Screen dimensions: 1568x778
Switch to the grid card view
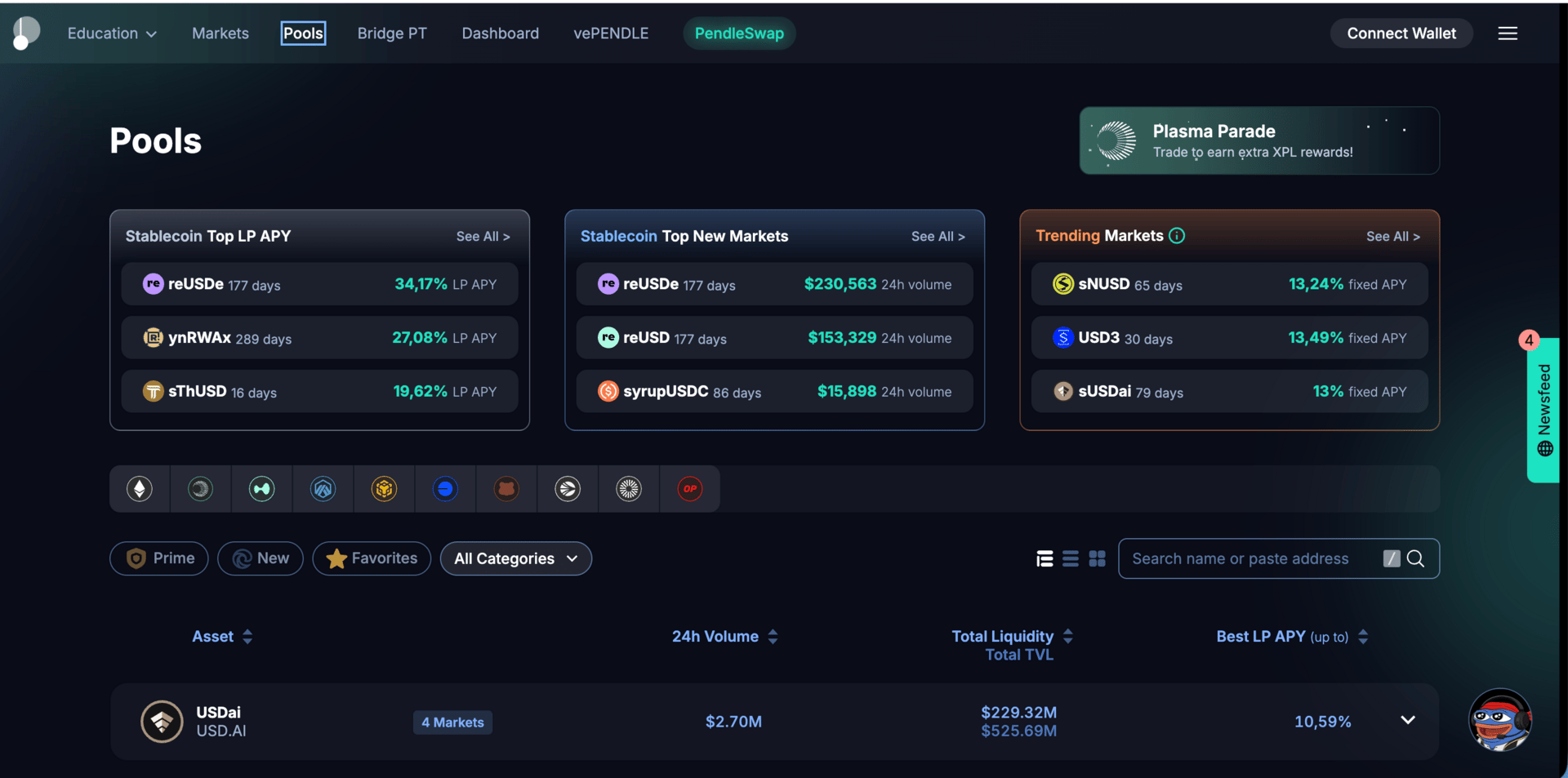pyautogui.click(x=1097, y=558)
